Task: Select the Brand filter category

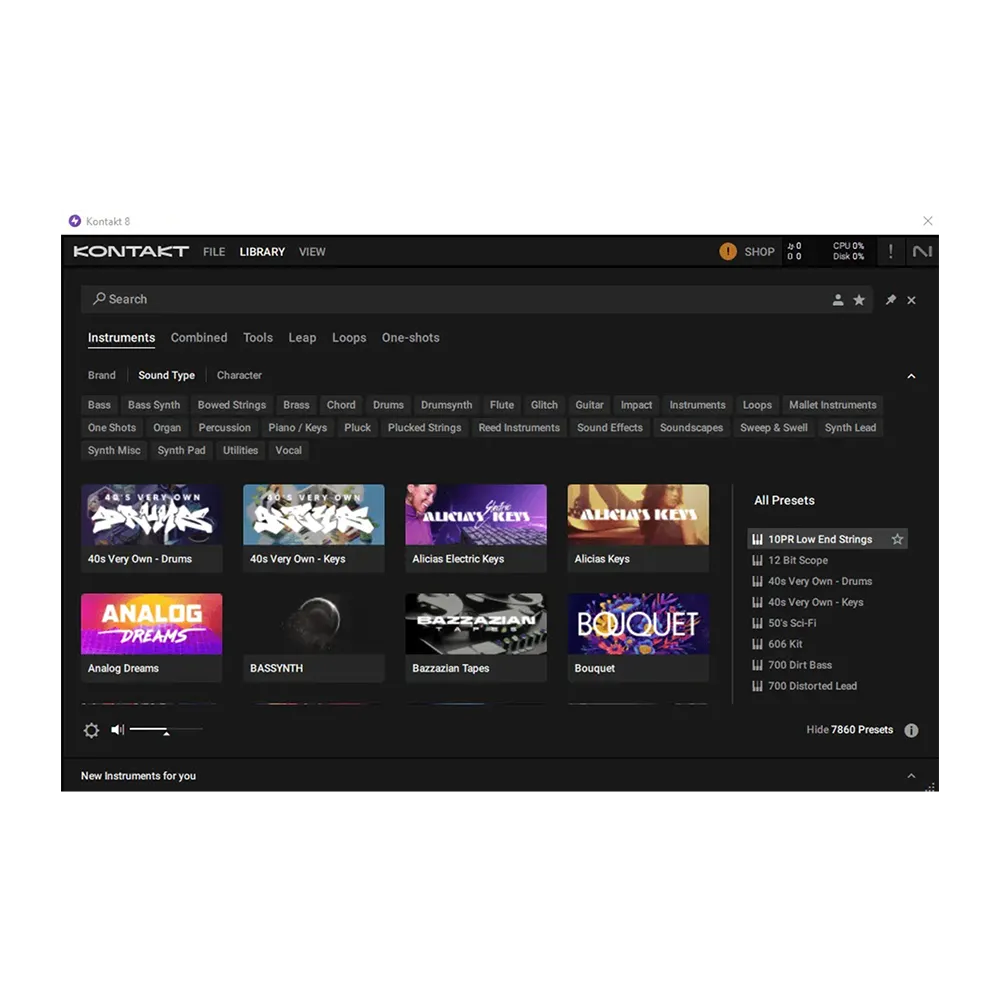Action: 101,375
